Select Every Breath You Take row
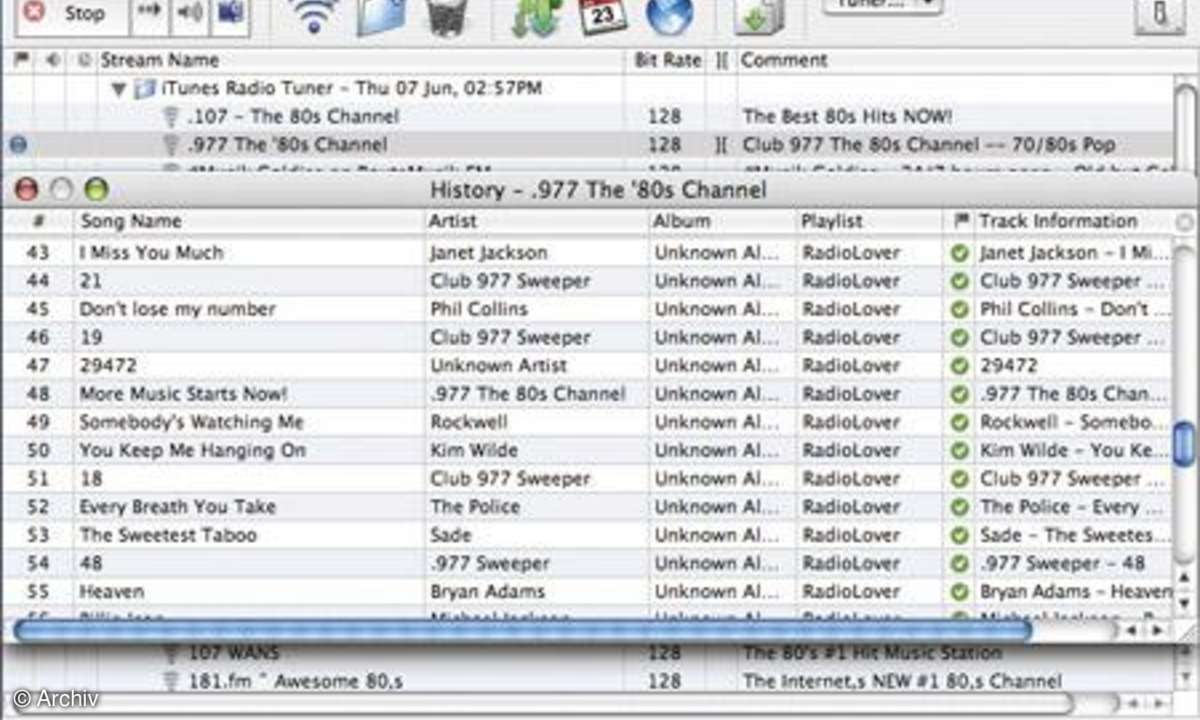This screenshot has width=1200, height=720. tap(586, 507)
